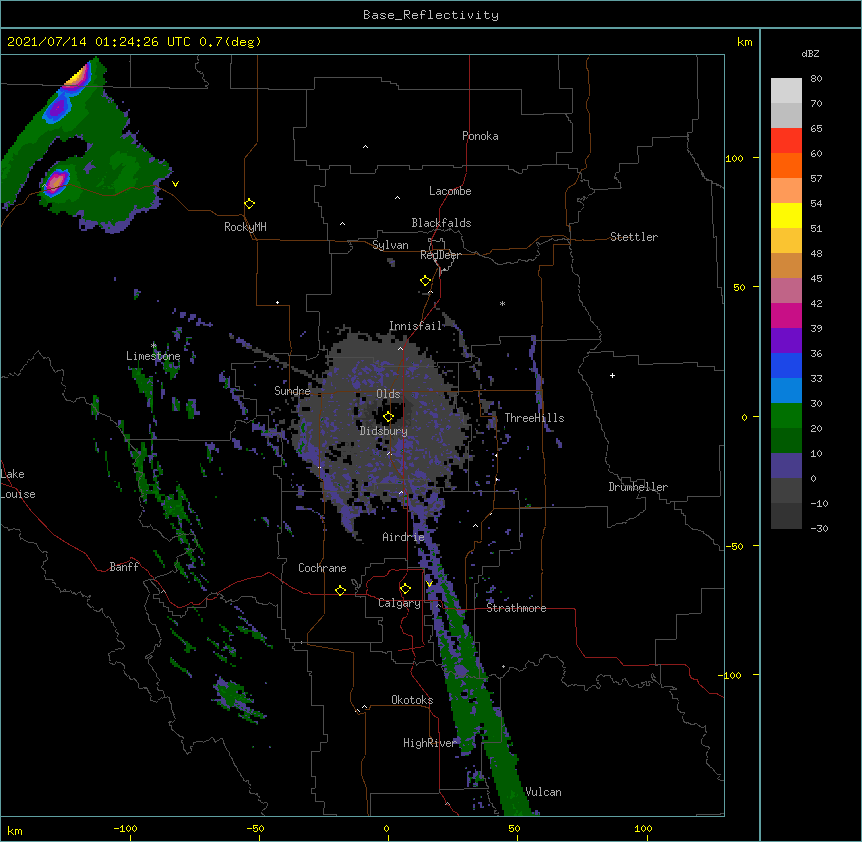Click the Vulcan label
The height and width of the screenshot is (842, 862).
[x=543, y=792]
